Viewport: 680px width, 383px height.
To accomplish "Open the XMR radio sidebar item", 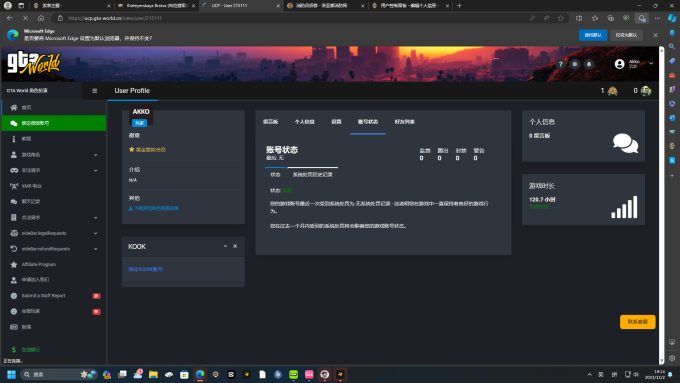I will click(53, 186).
